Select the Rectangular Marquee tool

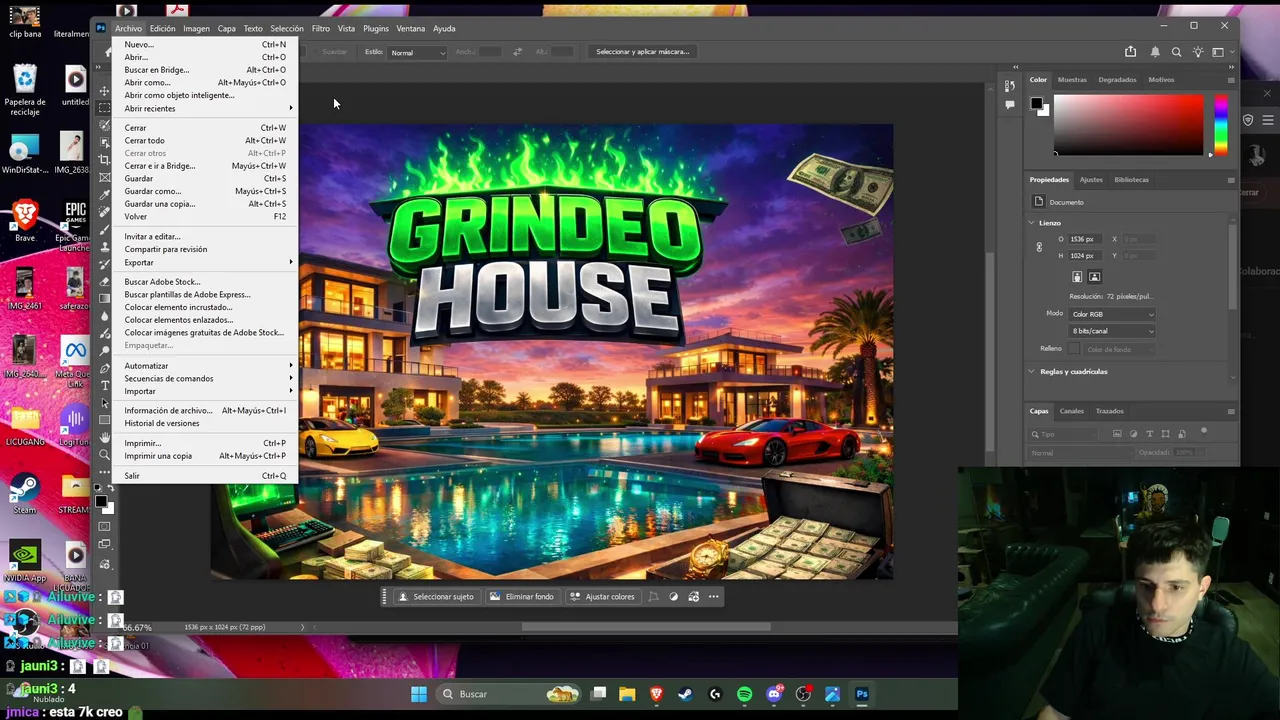(105, 108)
